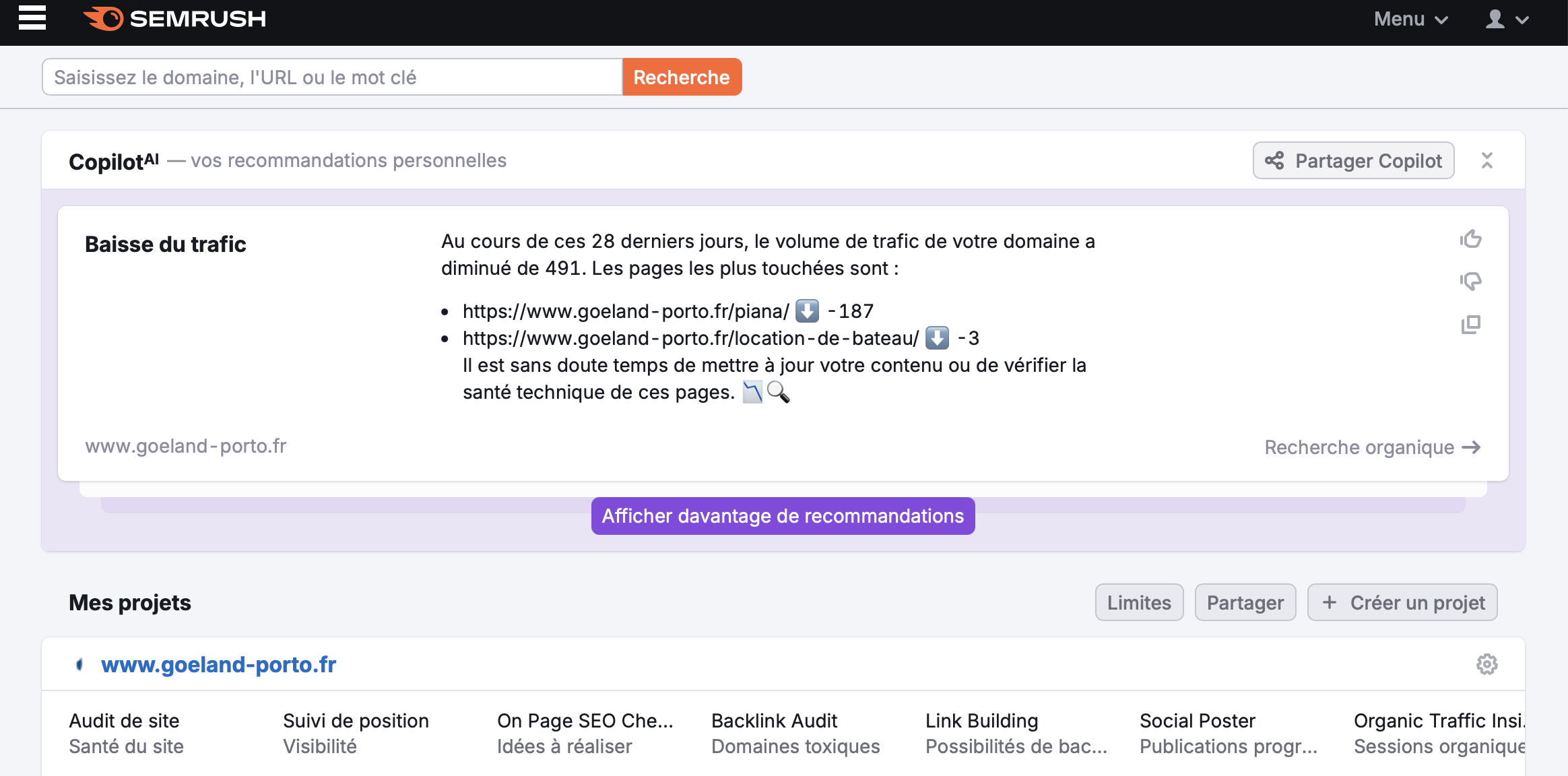Open the www.goeland-porto.fr project link
Image resolution: width=1568 pixels, height=776 pixels.
point(218,665)
